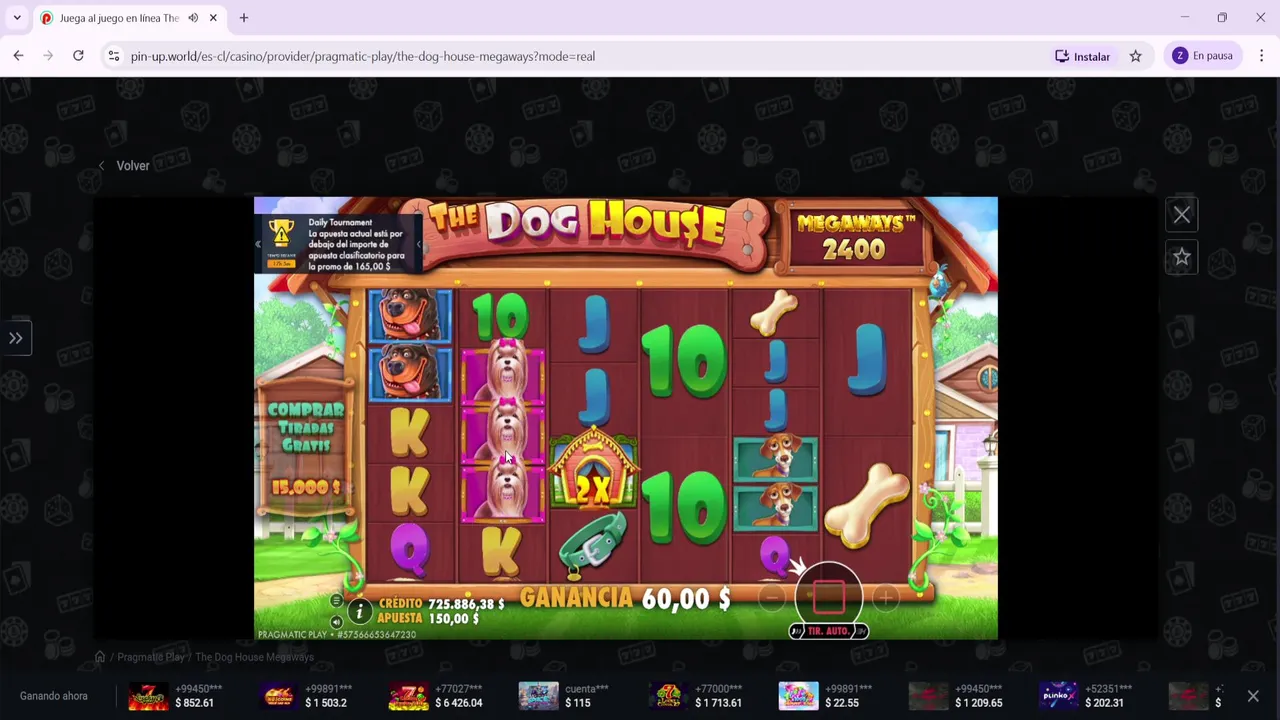Screen dimensions: 1280x720
Task: Click the breadcrumb home icon
Action: 100,657
